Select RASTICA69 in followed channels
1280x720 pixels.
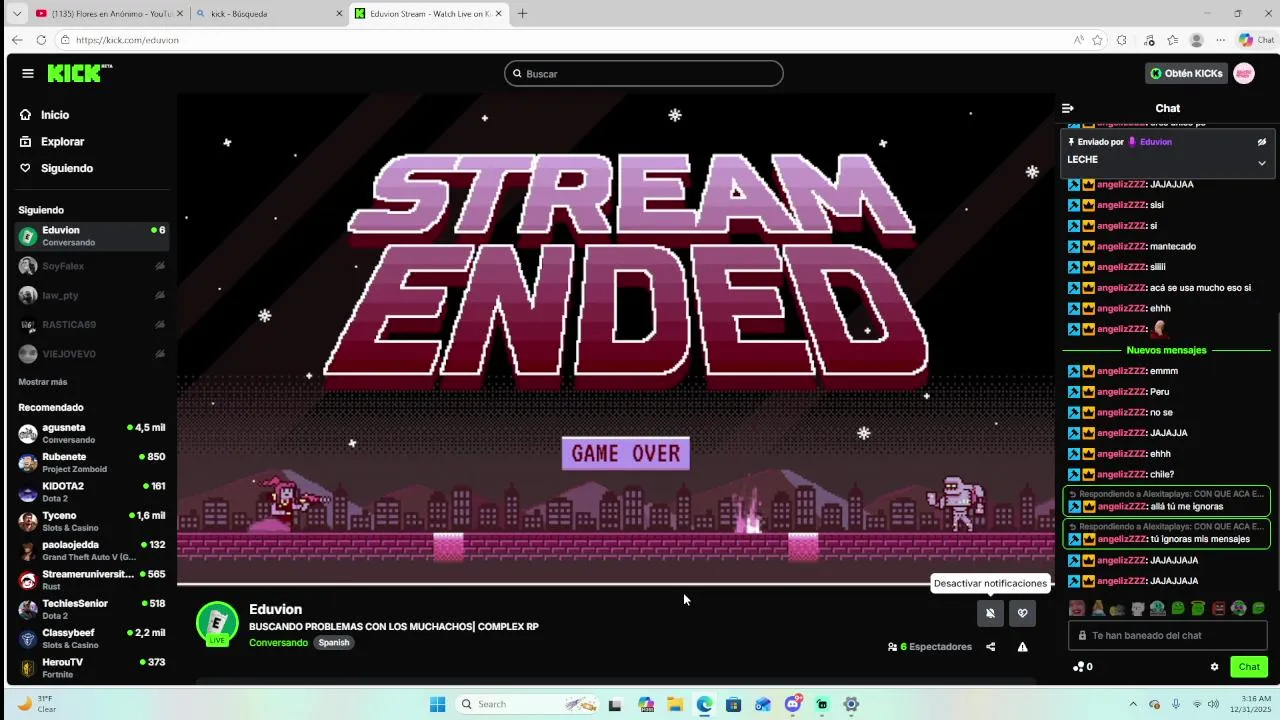pos(93,325)
